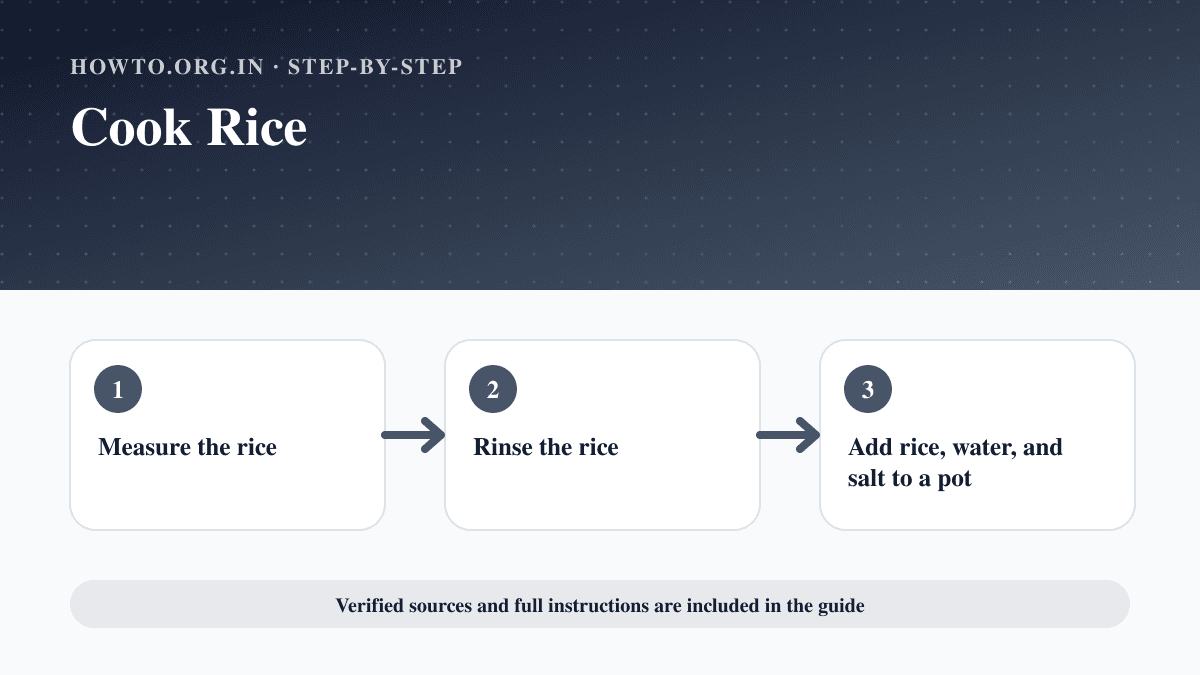Click the step 1 number badge
This screenshot has height=675, width=1200.
click(x=118, y=389)
